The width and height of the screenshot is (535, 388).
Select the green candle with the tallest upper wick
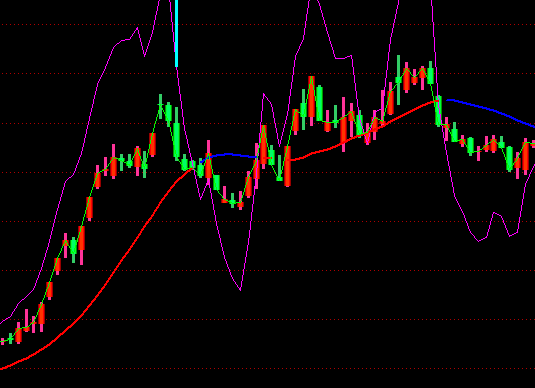[398, 80]
